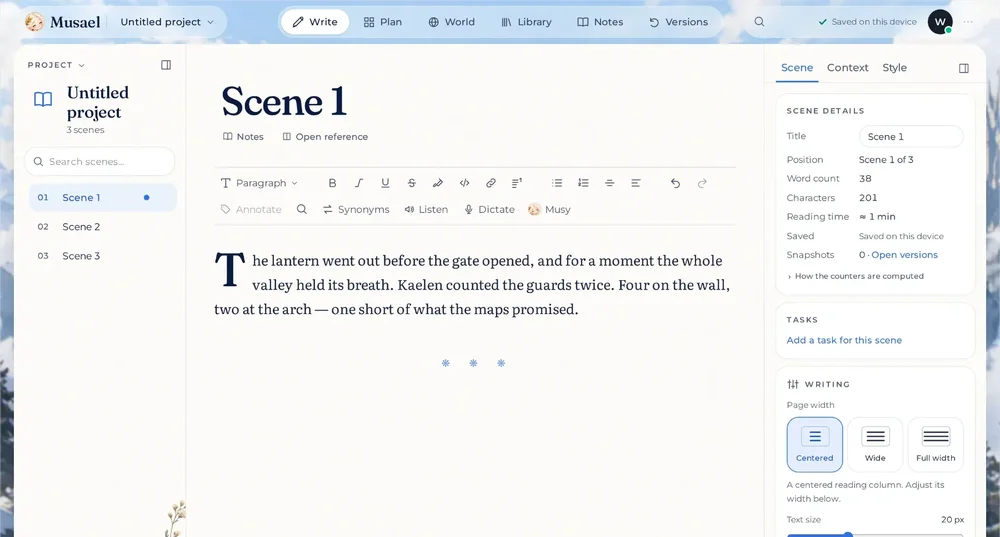Collapse the left project sidebar
Viewport: 1000px width, 537px height.
166,65
